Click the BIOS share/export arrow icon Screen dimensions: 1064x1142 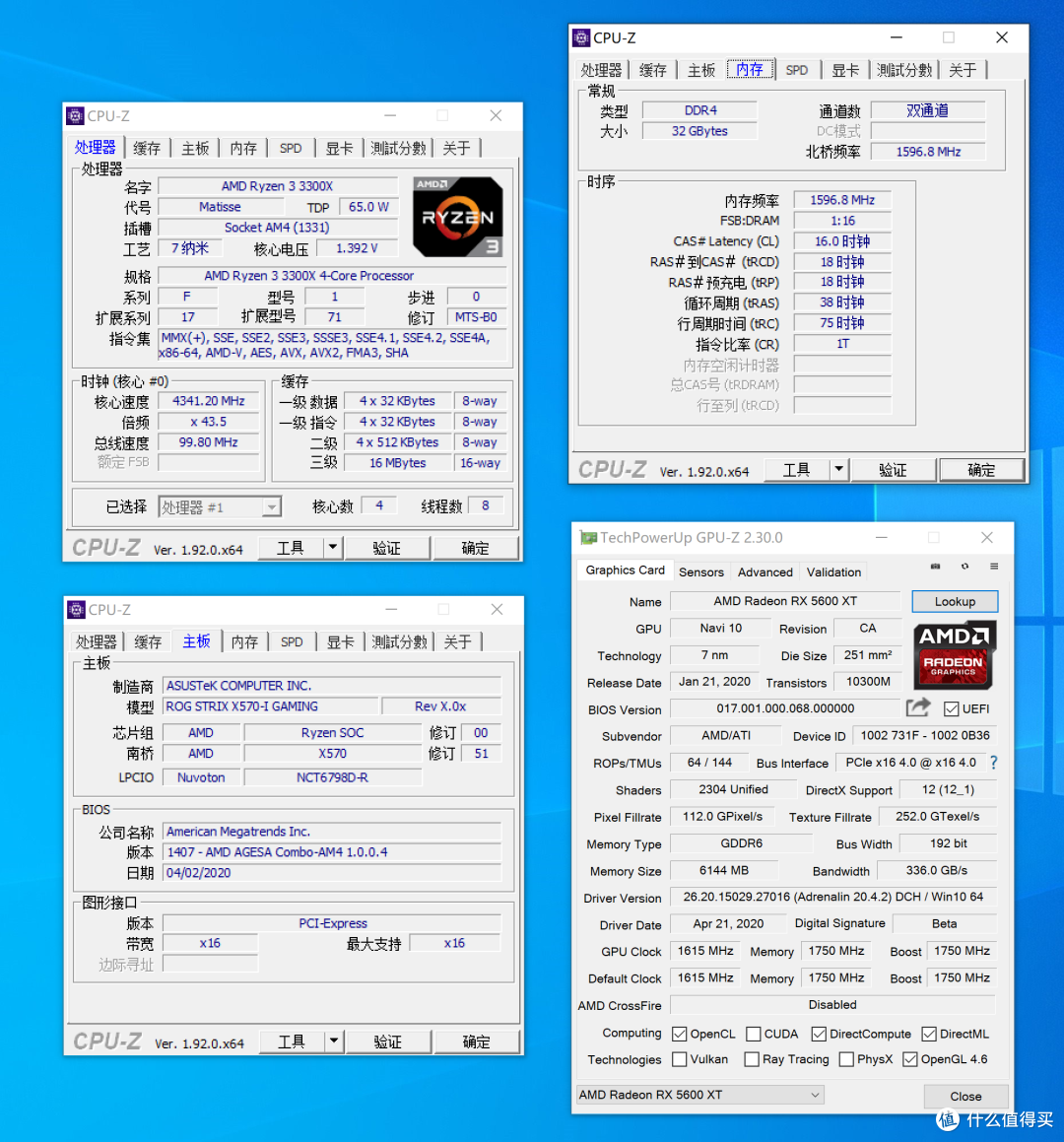point(918,707)
